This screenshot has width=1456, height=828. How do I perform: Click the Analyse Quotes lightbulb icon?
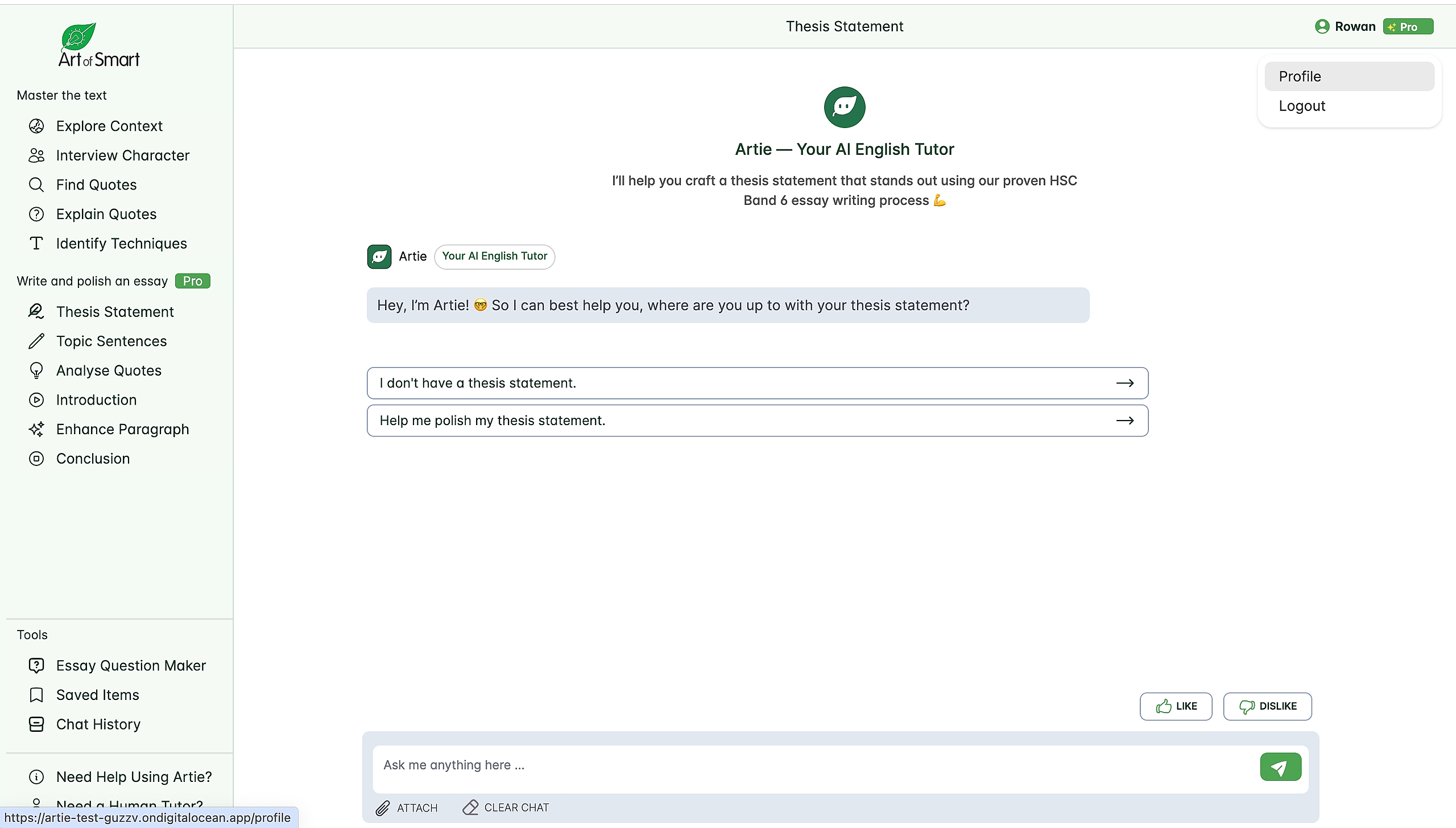pos(36,370)
